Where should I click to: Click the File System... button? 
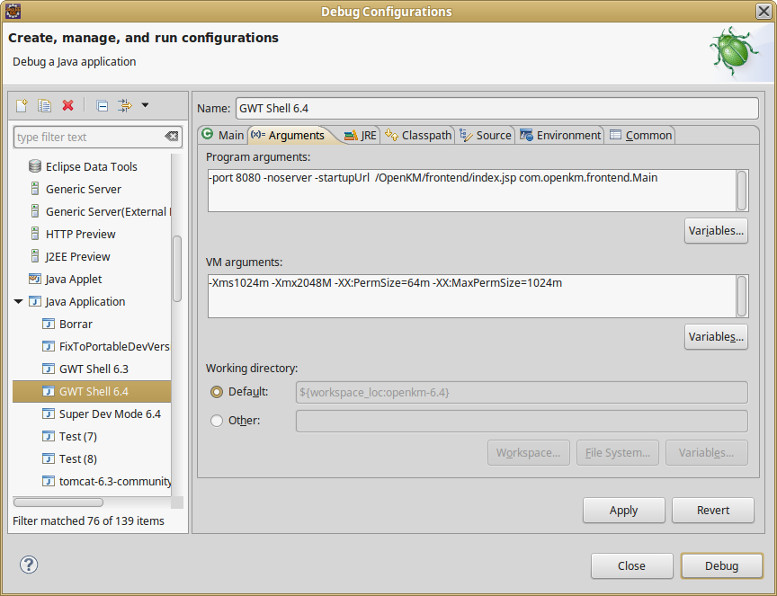coord(617,453)
